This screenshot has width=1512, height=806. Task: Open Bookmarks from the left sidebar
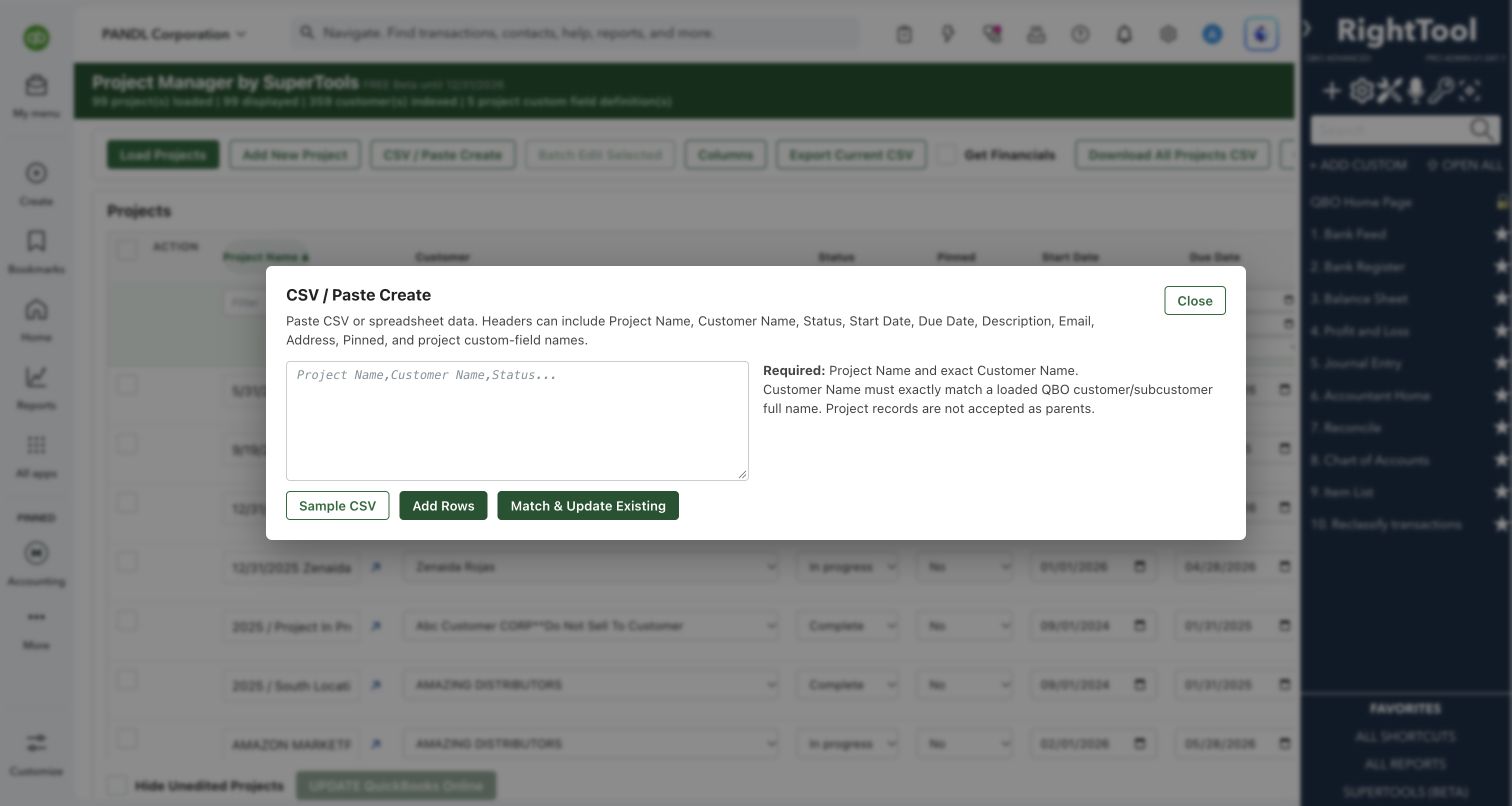pyautogui.click(x=36, y=251)
